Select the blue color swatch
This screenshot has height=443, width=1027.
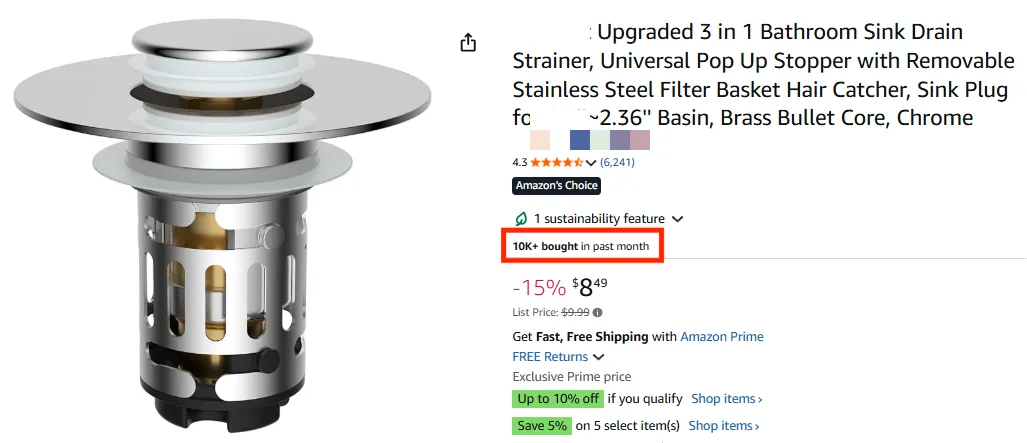point(579,140)
